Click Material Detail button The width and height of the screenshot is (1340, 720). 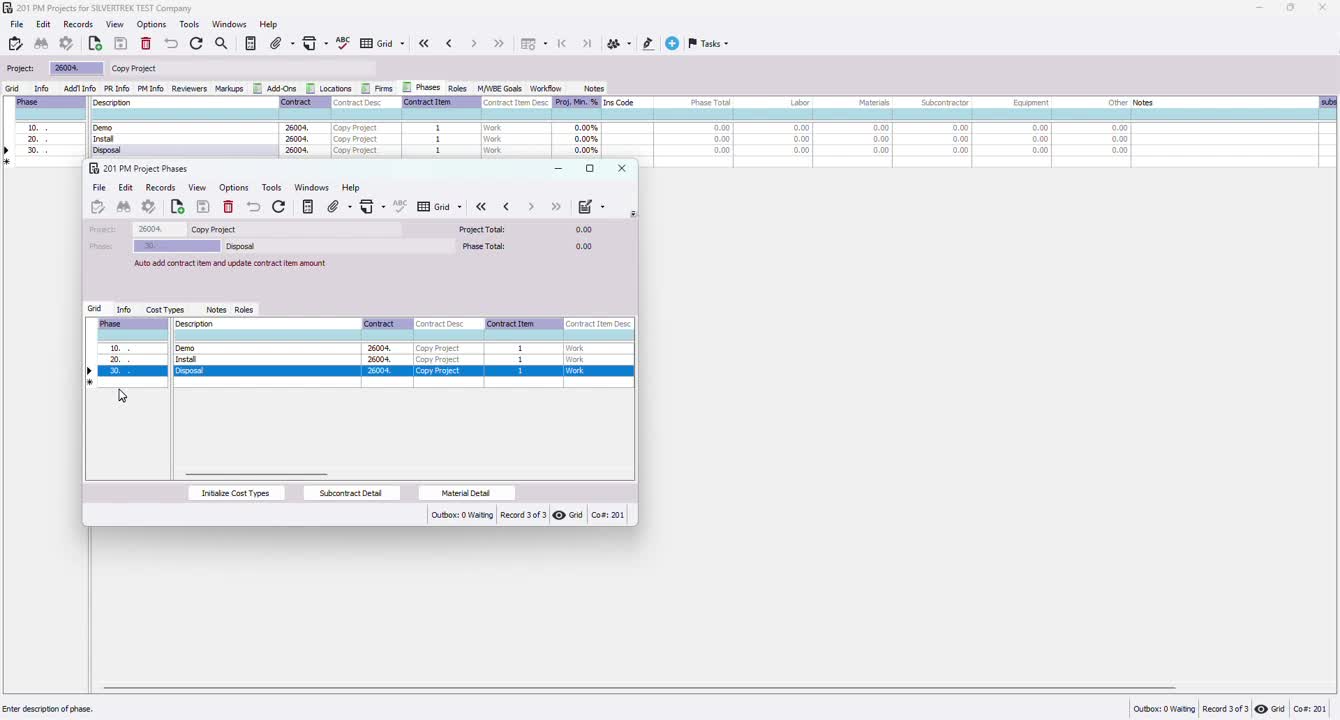[x=466, y=493]
